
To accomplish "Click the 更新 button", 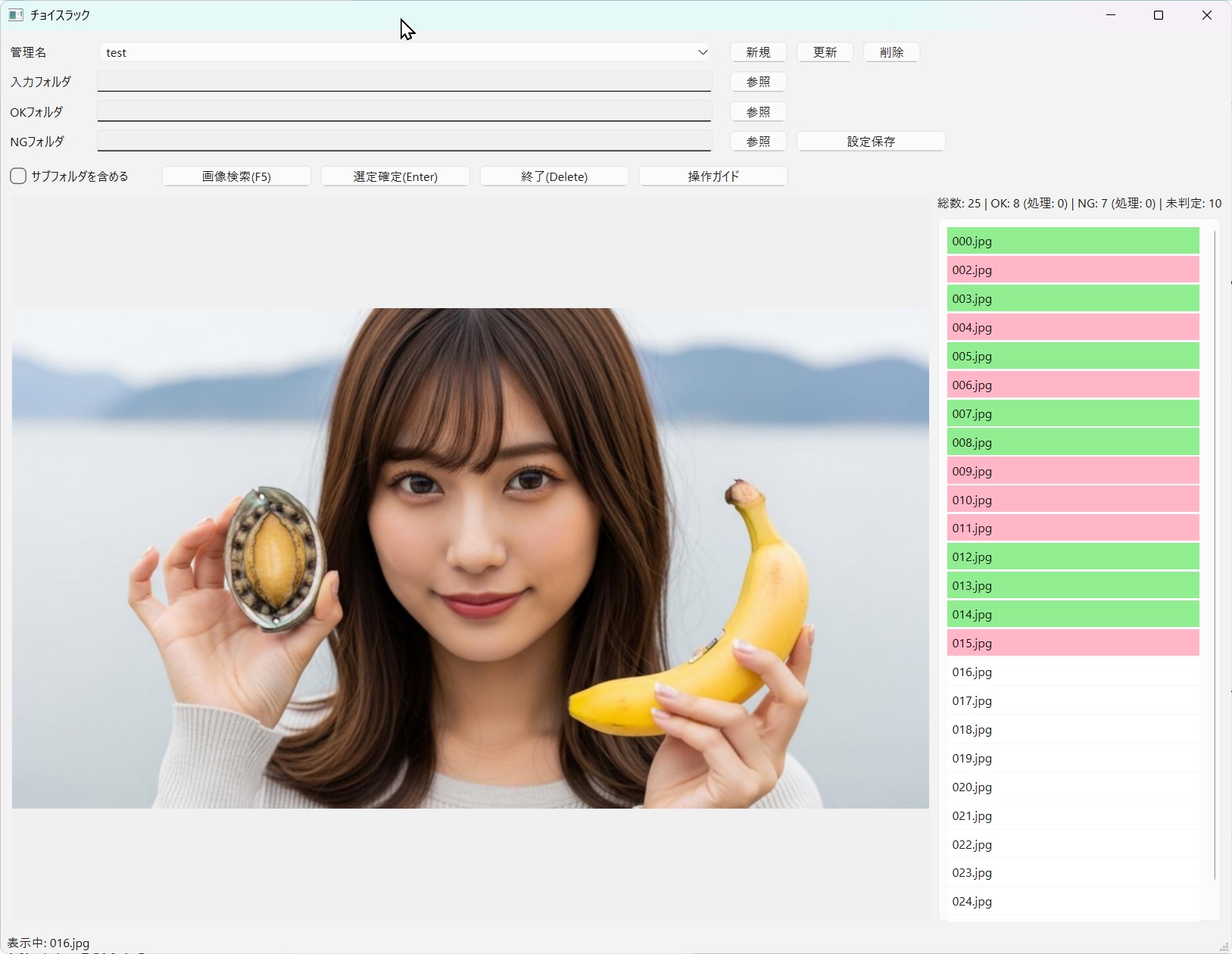I will [825, 52].
